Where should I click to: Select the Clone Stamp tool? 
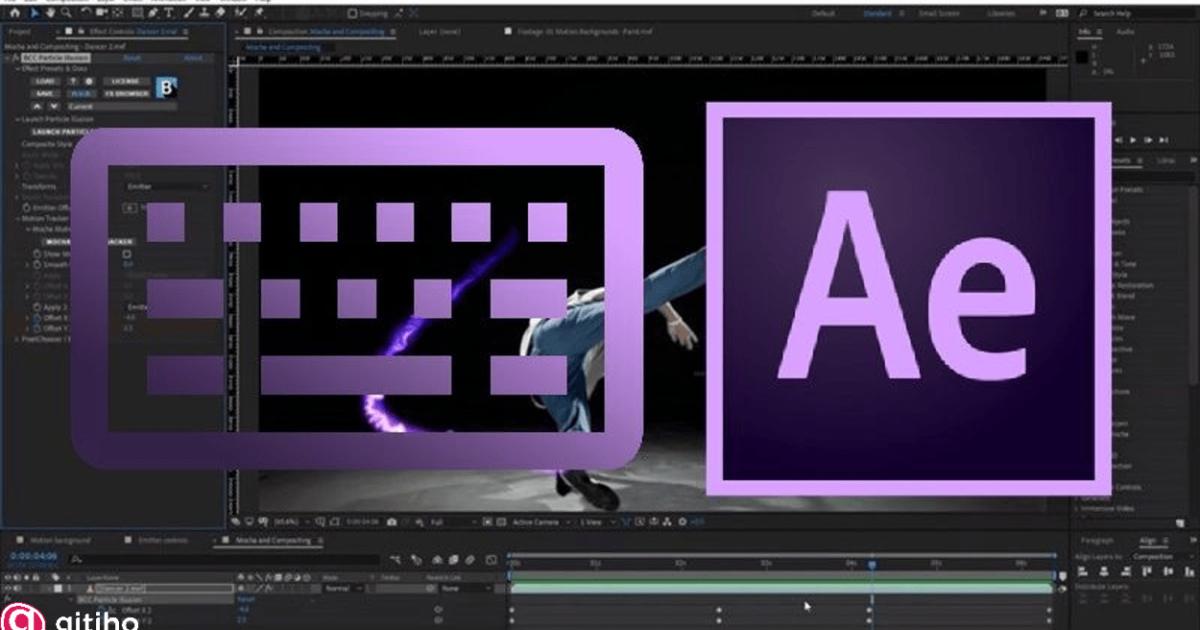203,13
